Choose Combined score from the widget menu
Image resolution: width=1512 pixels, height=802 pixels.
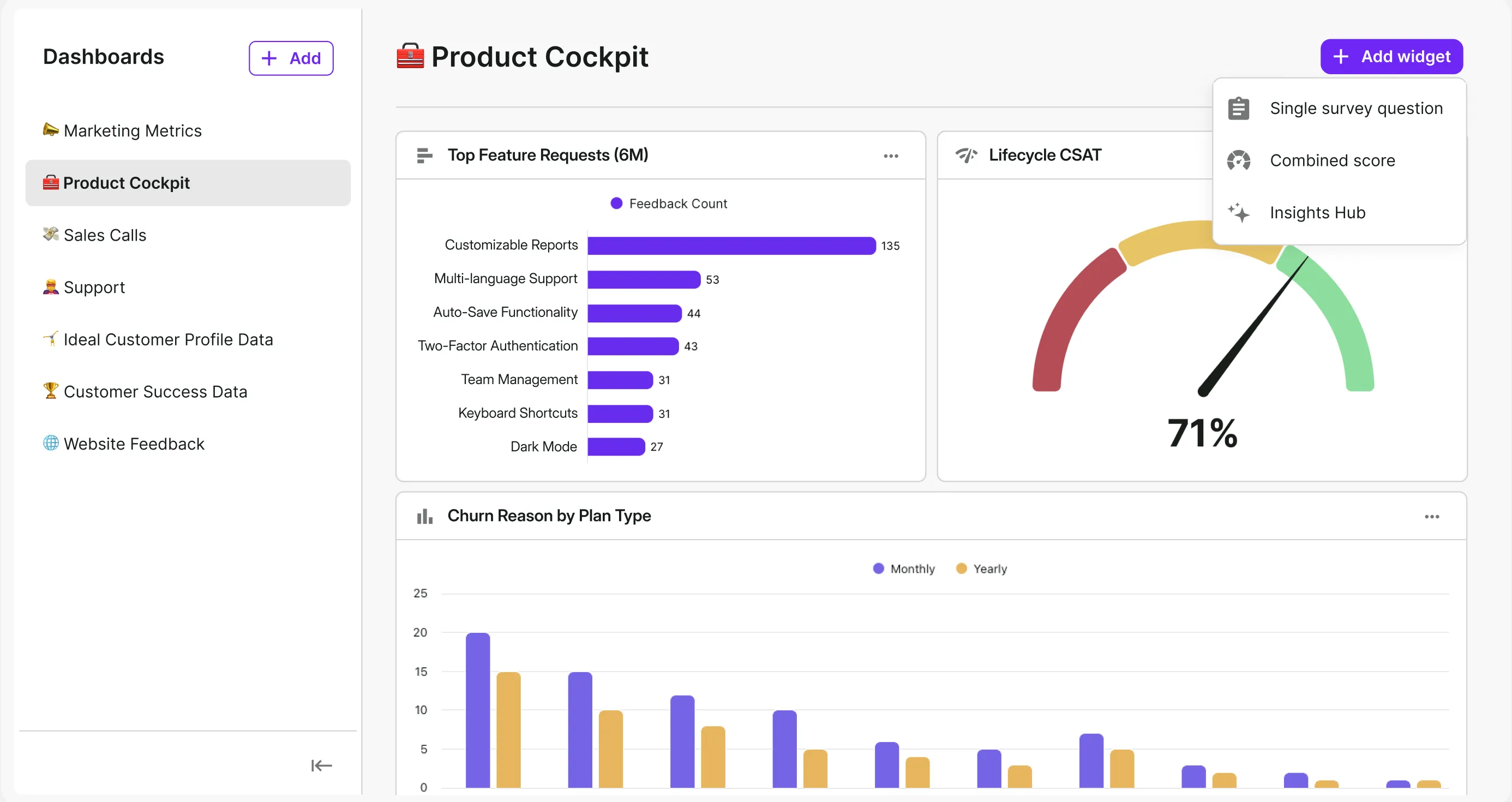tap(1333, 160)
